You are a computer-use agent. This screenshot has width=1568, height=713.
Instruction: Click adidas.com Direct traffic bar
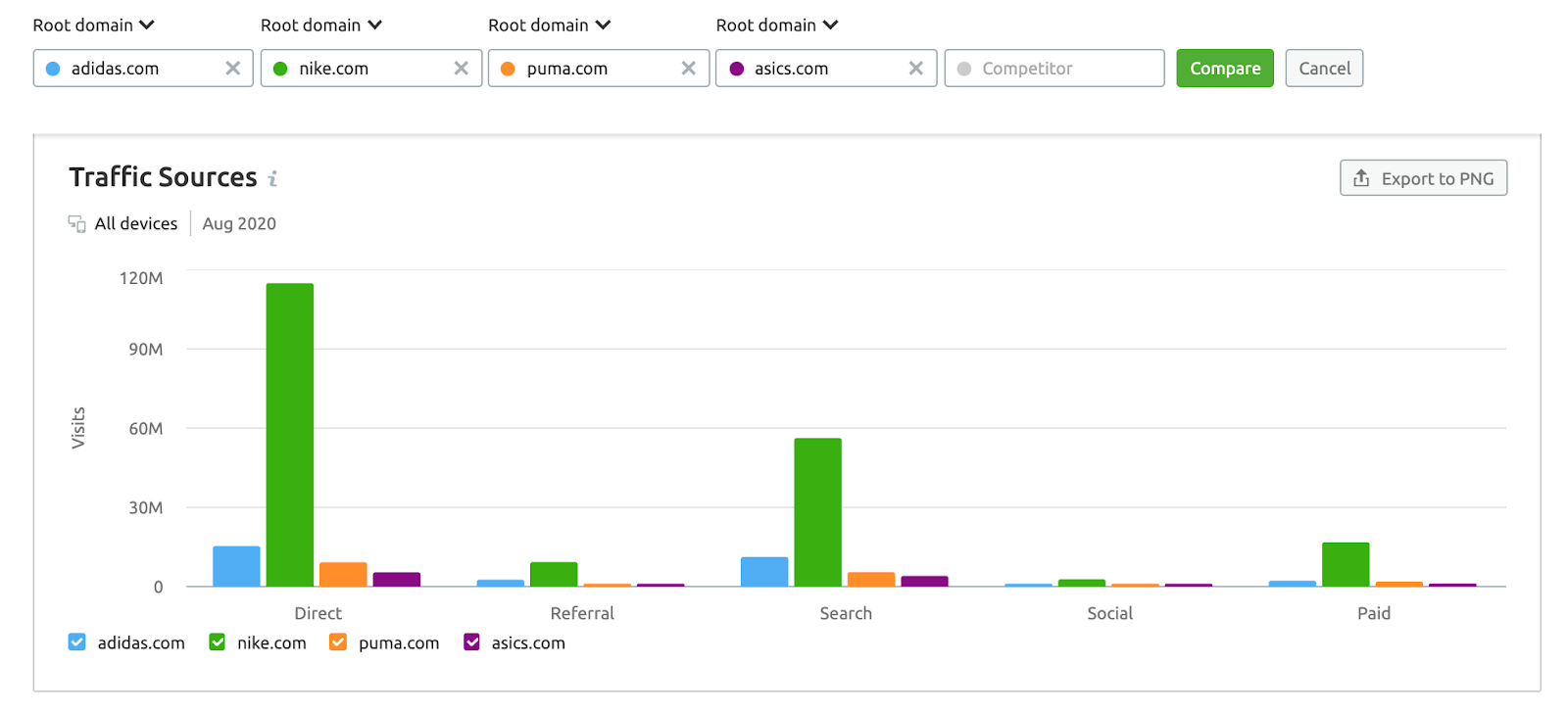tap(236, 566)
